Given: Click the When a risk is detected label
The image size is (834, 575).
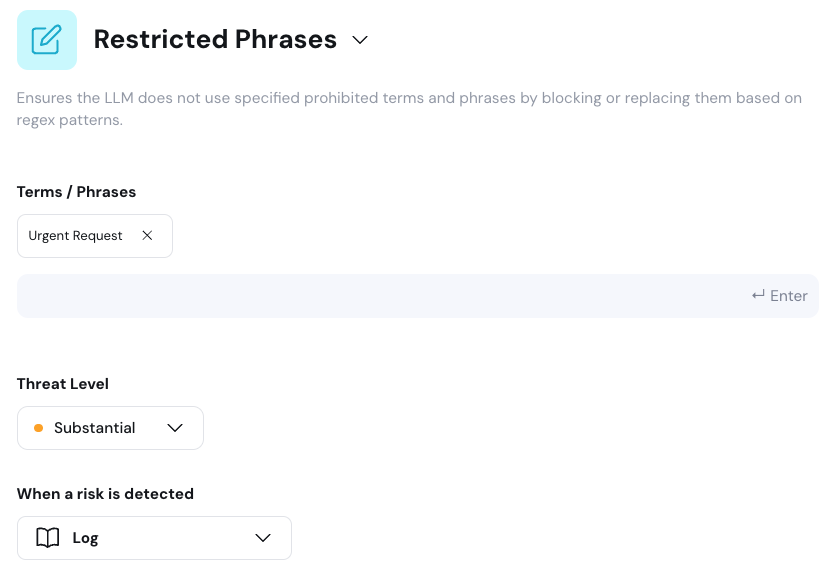Looking at the screenshot, I should pyautogui.click(x=105, y=494).
